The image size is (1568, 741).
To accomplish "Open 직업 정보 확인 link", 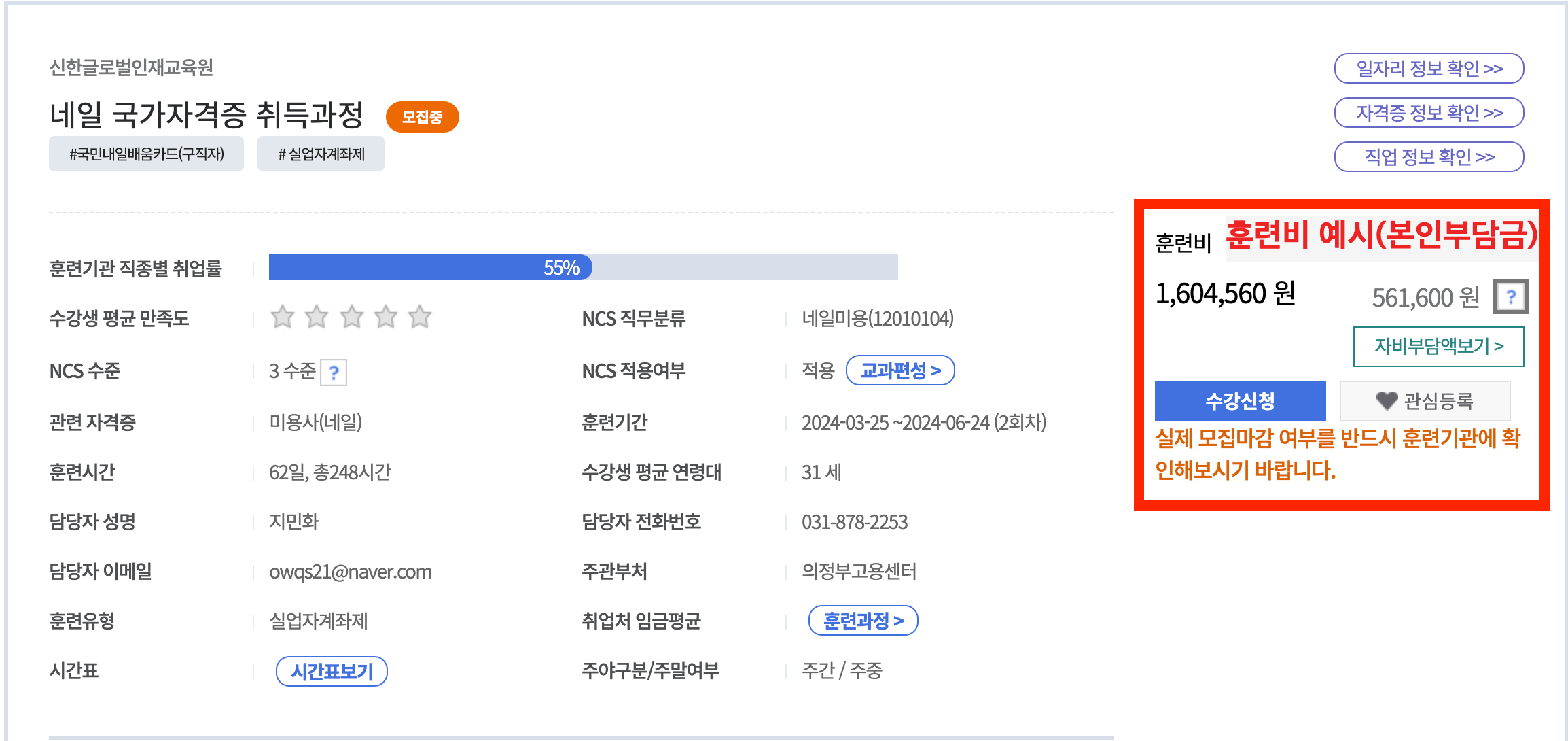I will click(1429, 157).
